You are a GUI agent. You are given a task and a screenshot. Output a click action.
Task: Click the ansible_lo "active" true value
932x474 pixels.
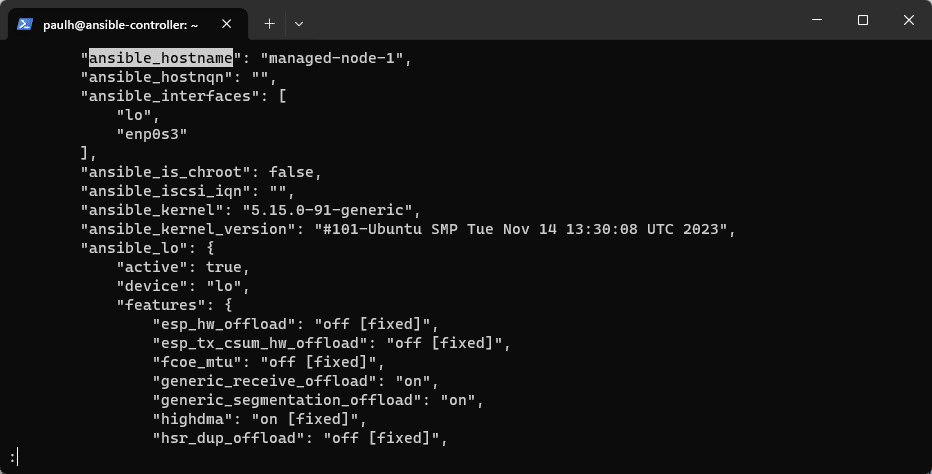(223, 267)
